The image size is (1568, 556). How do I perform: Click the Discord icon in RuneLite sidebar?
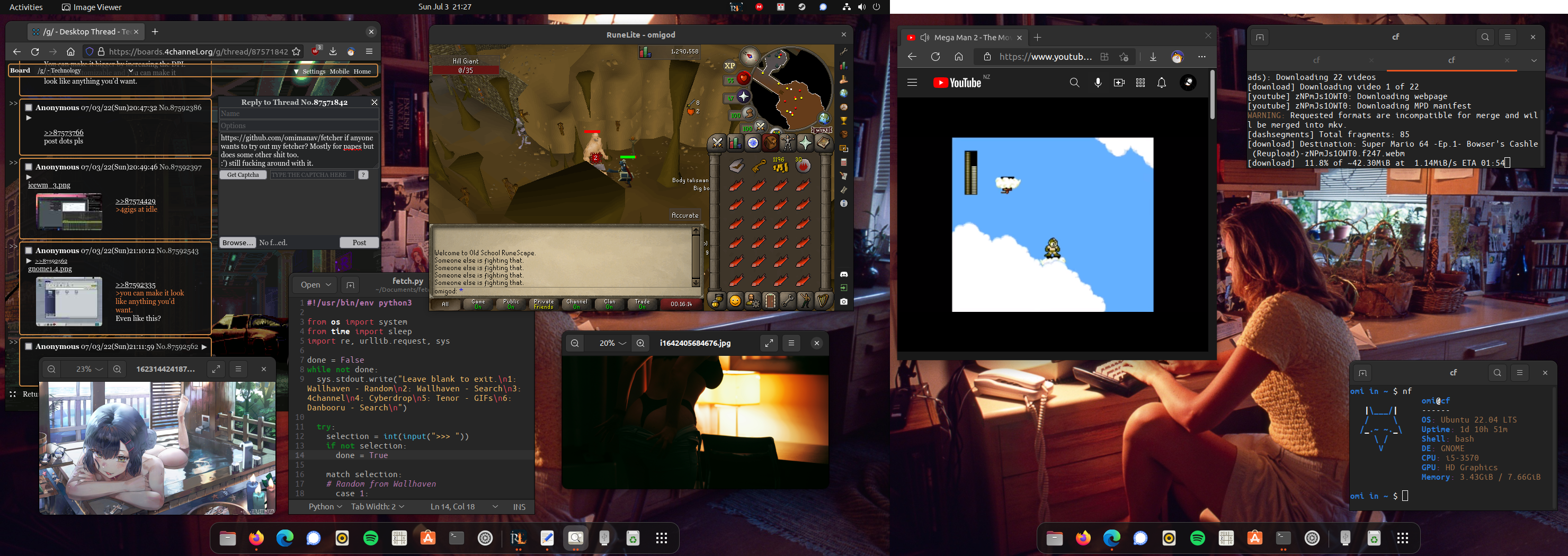[x=844, y=274]
